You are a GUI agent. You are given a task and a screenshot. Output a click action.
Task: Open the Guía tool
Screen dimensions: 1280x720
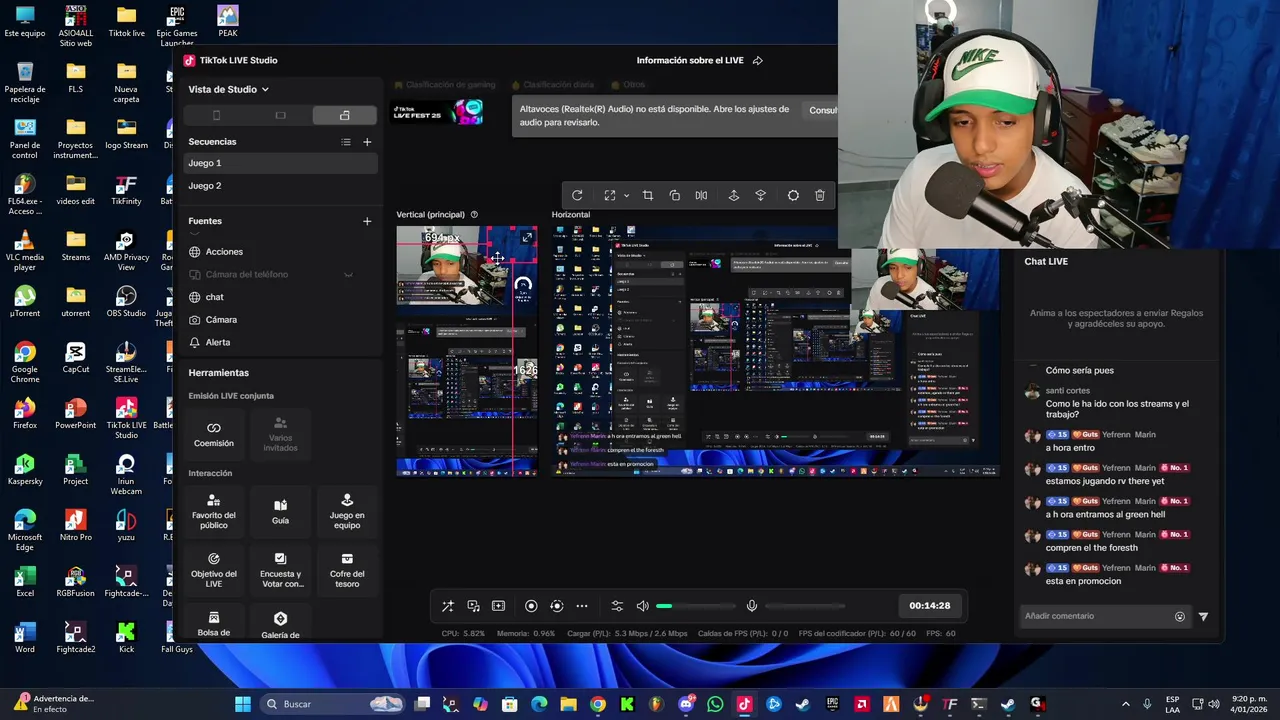280,512
